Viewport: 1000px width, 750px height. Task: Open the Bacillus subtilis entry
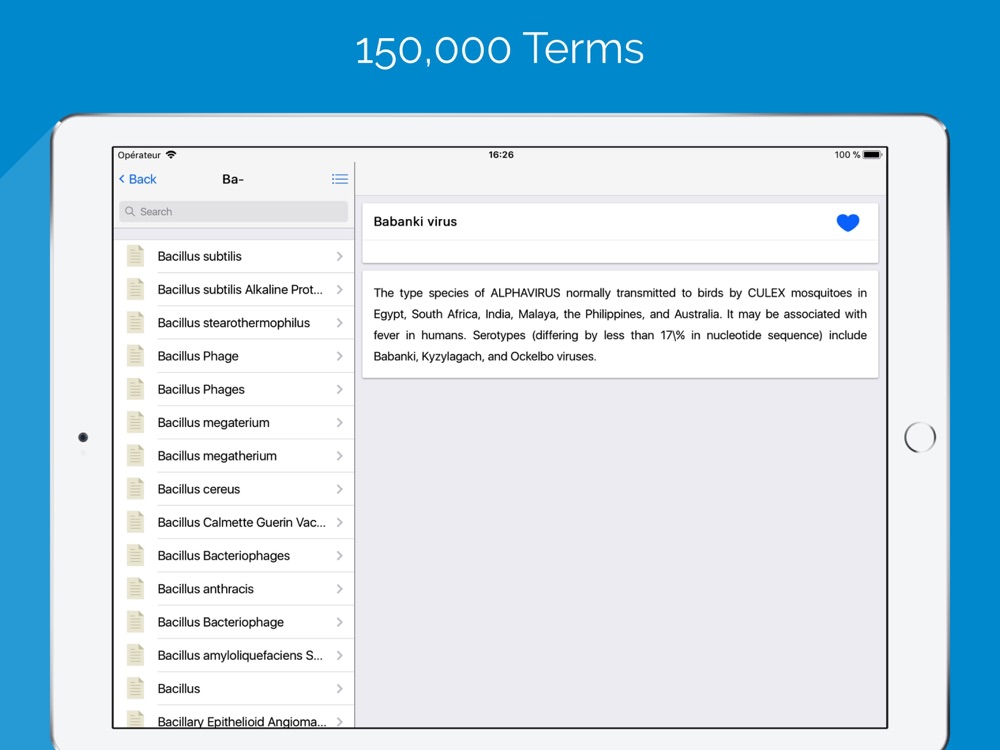coord(233,256)
